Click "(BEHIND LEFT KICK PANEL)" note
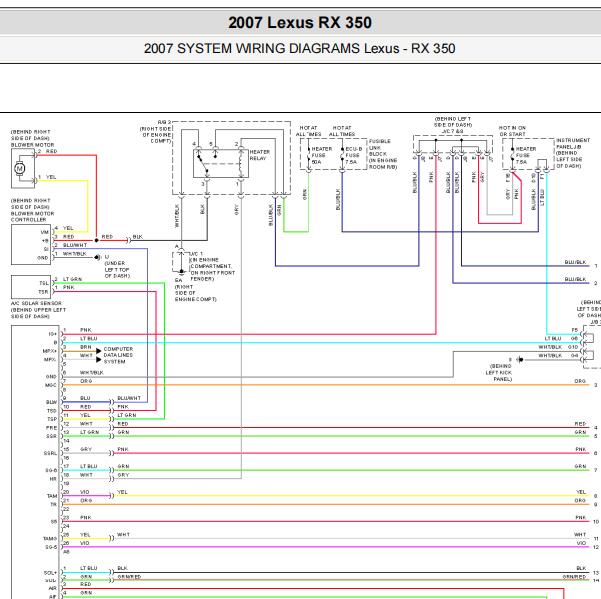The width and height of the screenshot is (601, 599). click(x=500, y=373)
